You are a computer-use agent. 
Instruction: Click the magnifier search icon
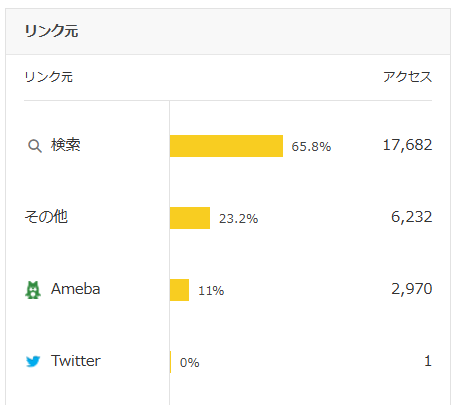35,146
